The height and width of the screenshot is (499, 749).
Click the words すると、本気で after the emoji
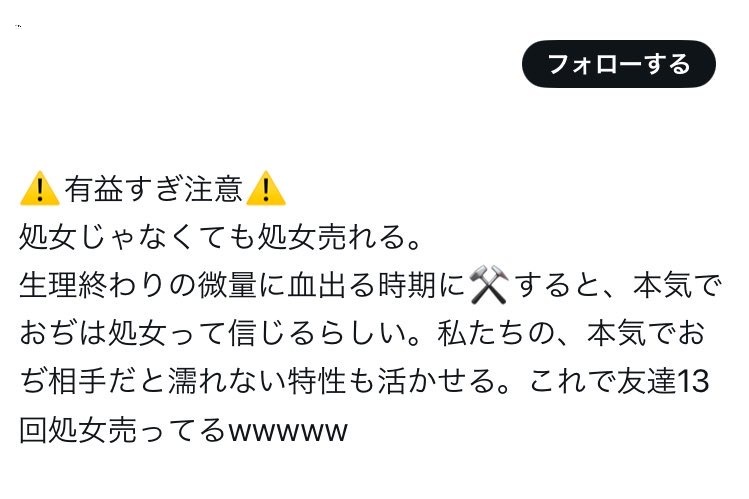619,285
